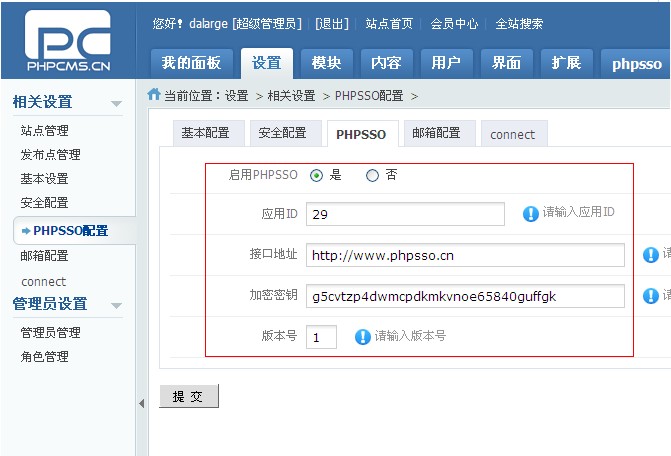
Task: Open phpsso top navigation tab
Action: 636,64
